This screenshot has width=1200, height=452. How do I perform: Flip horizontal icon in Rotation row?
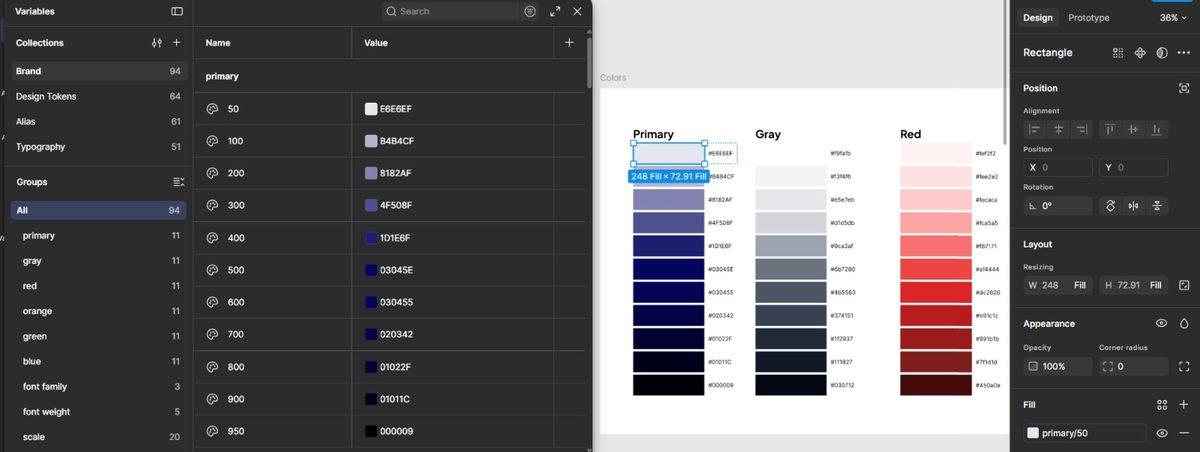pyautogui.click(x=1133, y=206)
